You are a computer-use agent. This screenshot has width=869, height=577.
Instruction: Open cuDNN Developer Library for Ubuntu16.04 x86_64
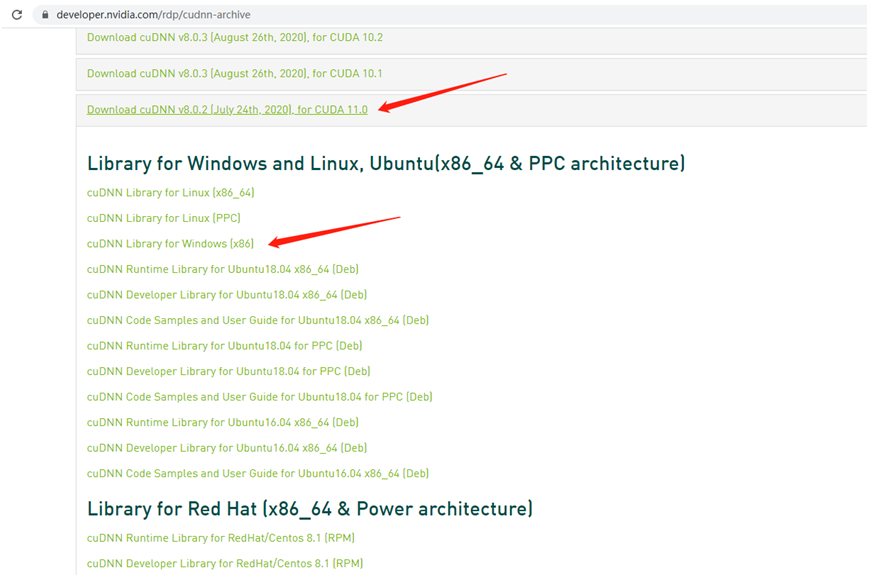click(x=227, y=448)
